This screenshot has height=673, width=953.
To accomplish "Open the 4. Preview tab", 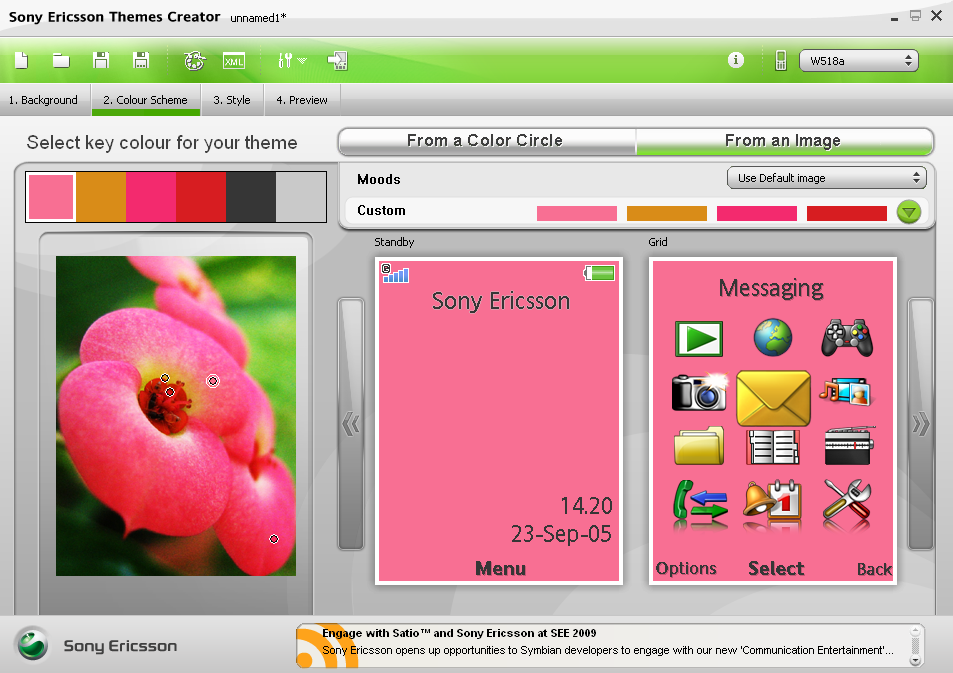I will click(302, 100).
